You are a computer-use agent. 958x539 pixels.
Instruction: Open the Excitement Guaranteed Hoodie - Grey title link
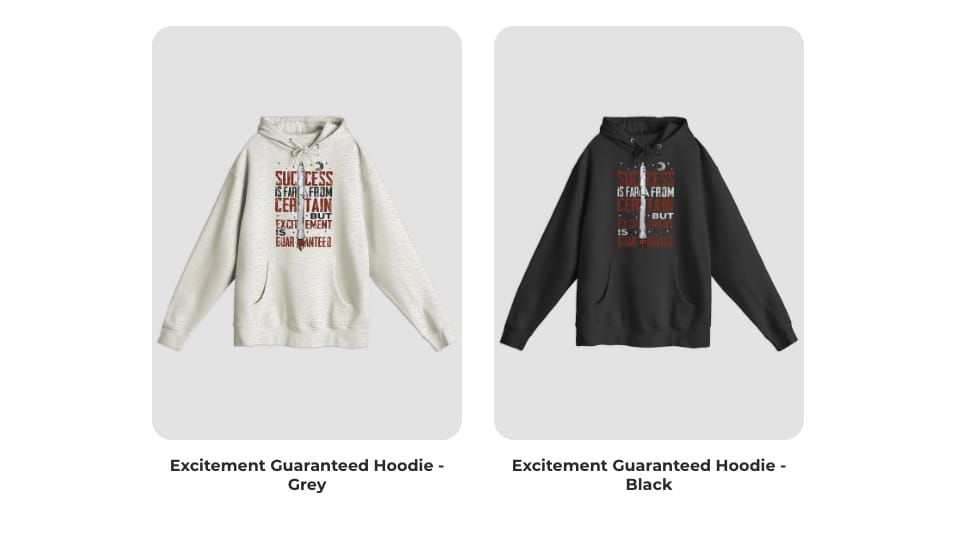307,475
